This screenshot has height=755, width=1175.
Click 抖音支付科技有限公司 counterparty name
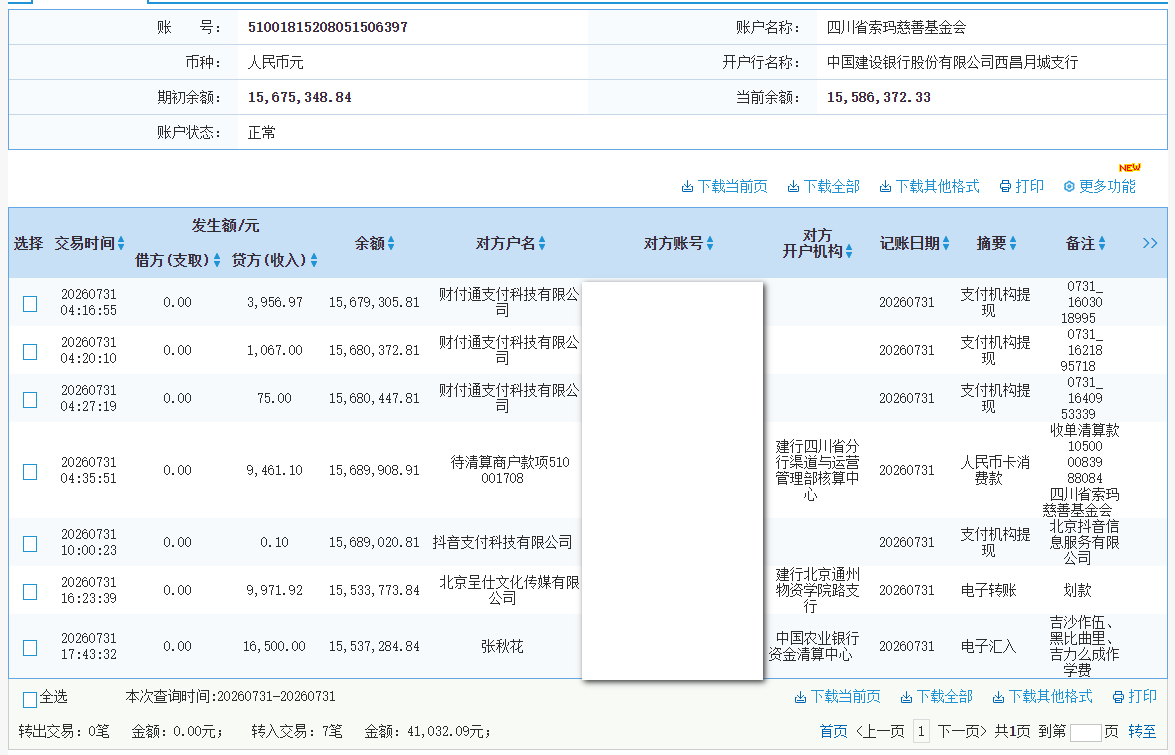coord(502,542)
